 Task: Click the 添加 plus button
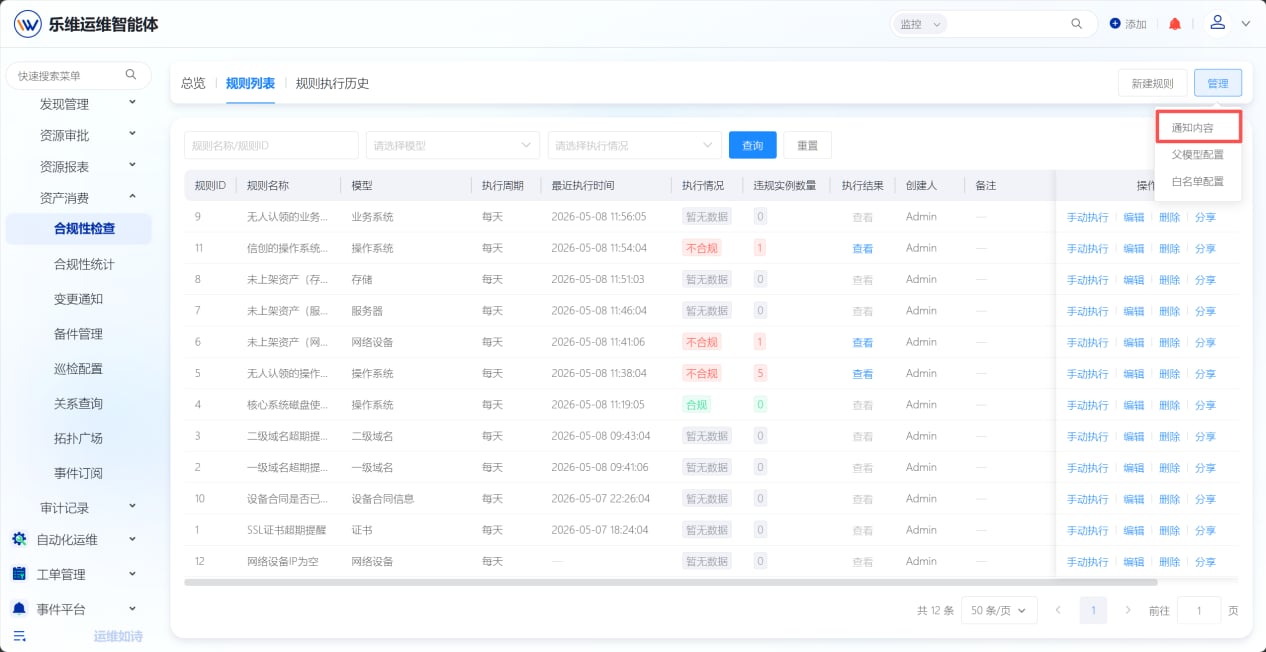tap(1128, 24)
